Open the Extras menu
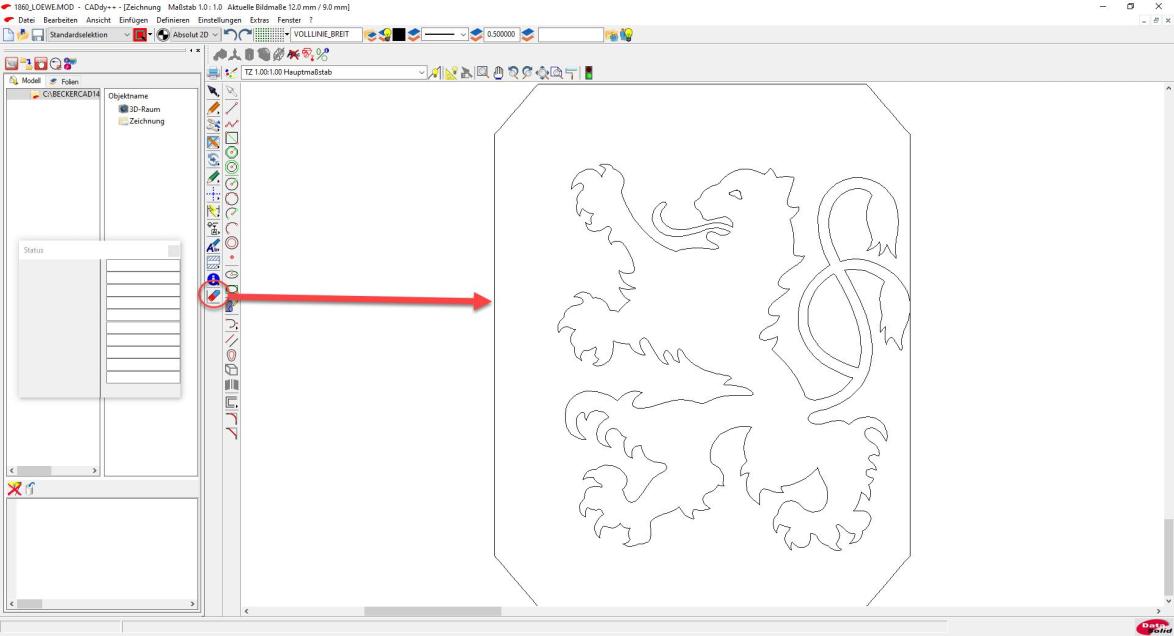Viewport: 1174px width, 636px height. click(x=259, y=20)
